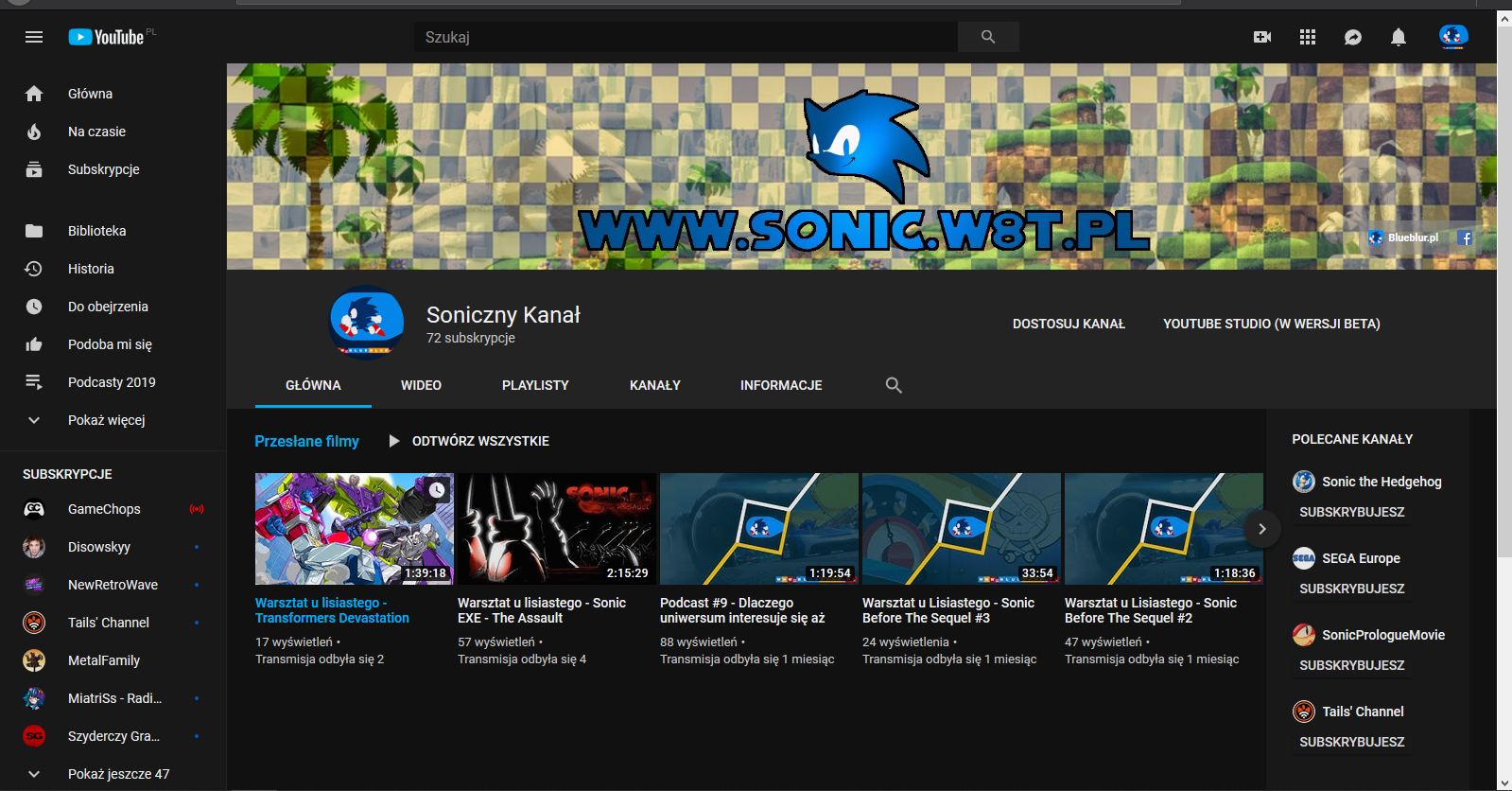
Task: Open the hamburger guide menu
Action: 34,37
